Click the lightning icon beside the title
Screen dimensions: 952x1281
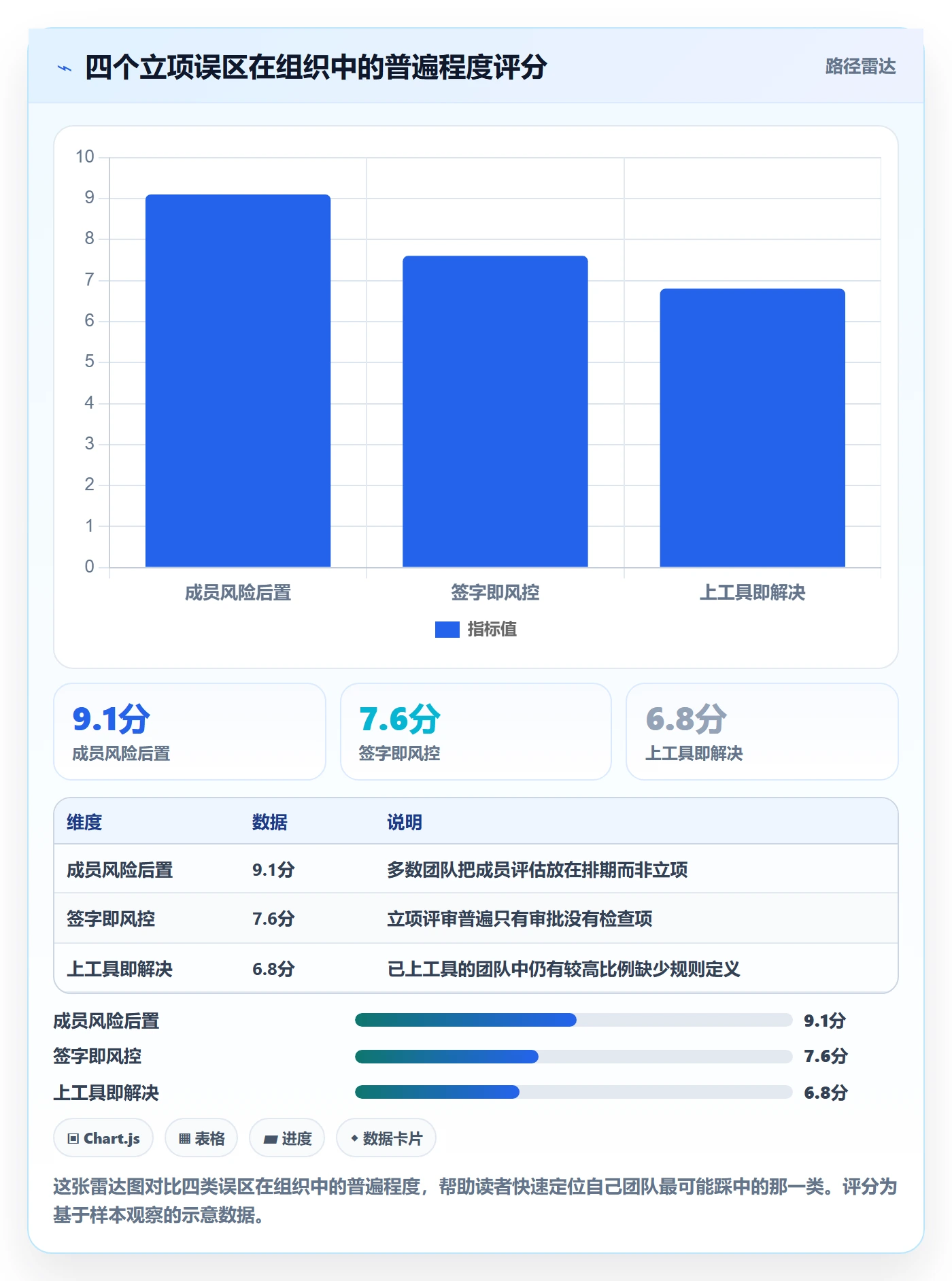(65, 68)
